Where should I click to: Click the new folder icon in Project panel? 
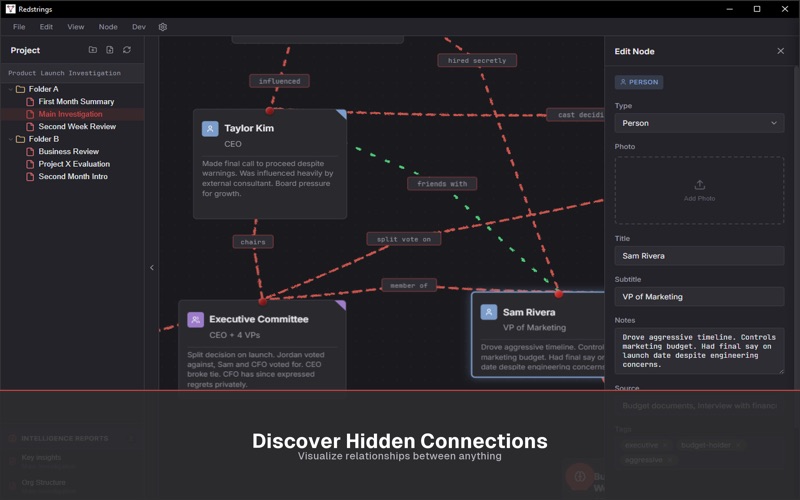click(x=93, y=50)
